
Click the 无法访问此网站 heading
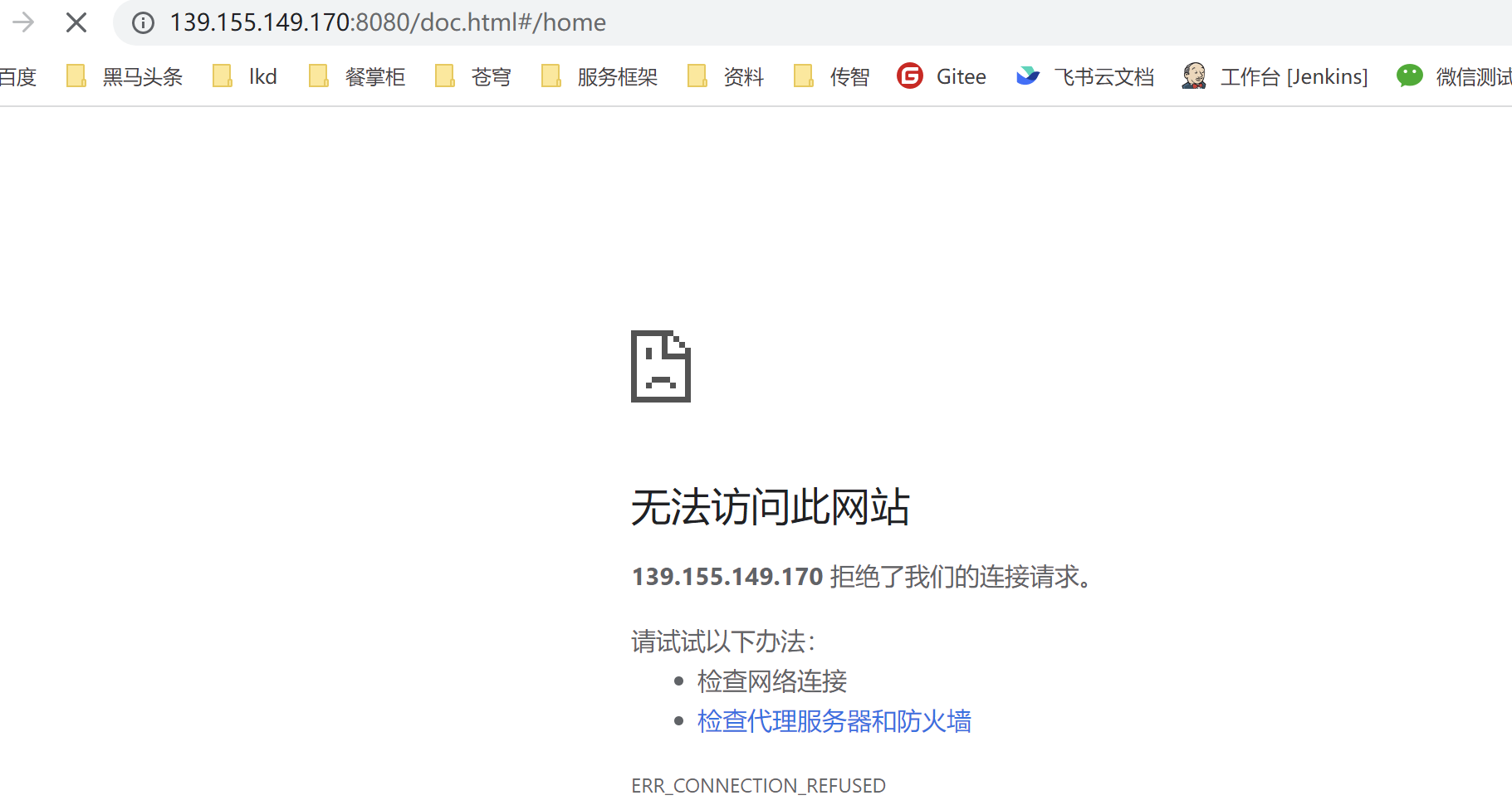(x=771, y=507)
